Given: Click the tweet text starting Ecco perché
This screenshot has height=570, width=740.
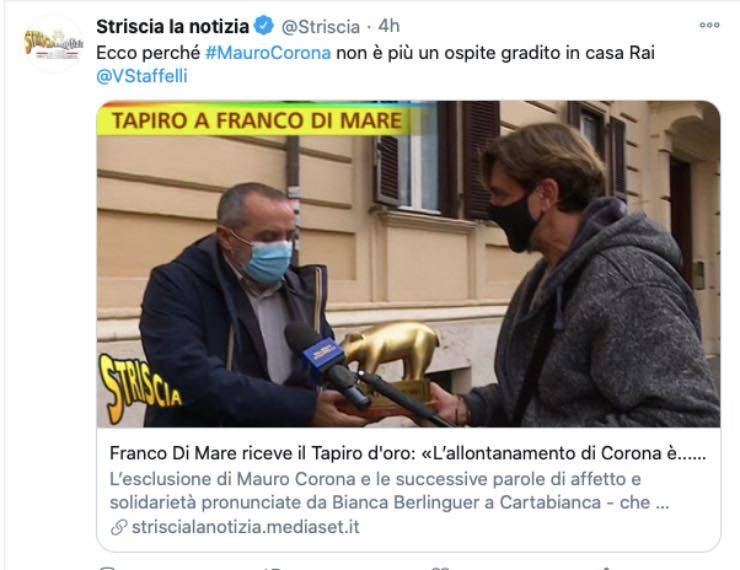Looking at the screenshot, I should pyautogui.click(x=375, y=64).
